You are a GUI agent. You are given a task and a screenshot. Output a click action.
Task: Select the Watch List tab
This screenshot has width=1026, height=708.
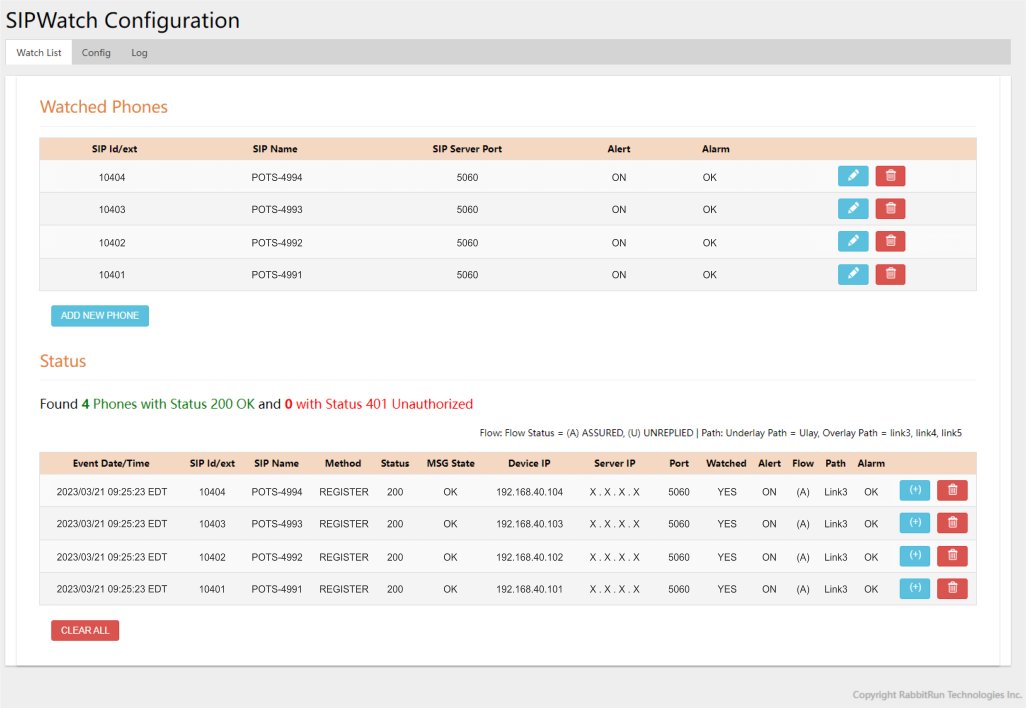click(x=39, y=53)
